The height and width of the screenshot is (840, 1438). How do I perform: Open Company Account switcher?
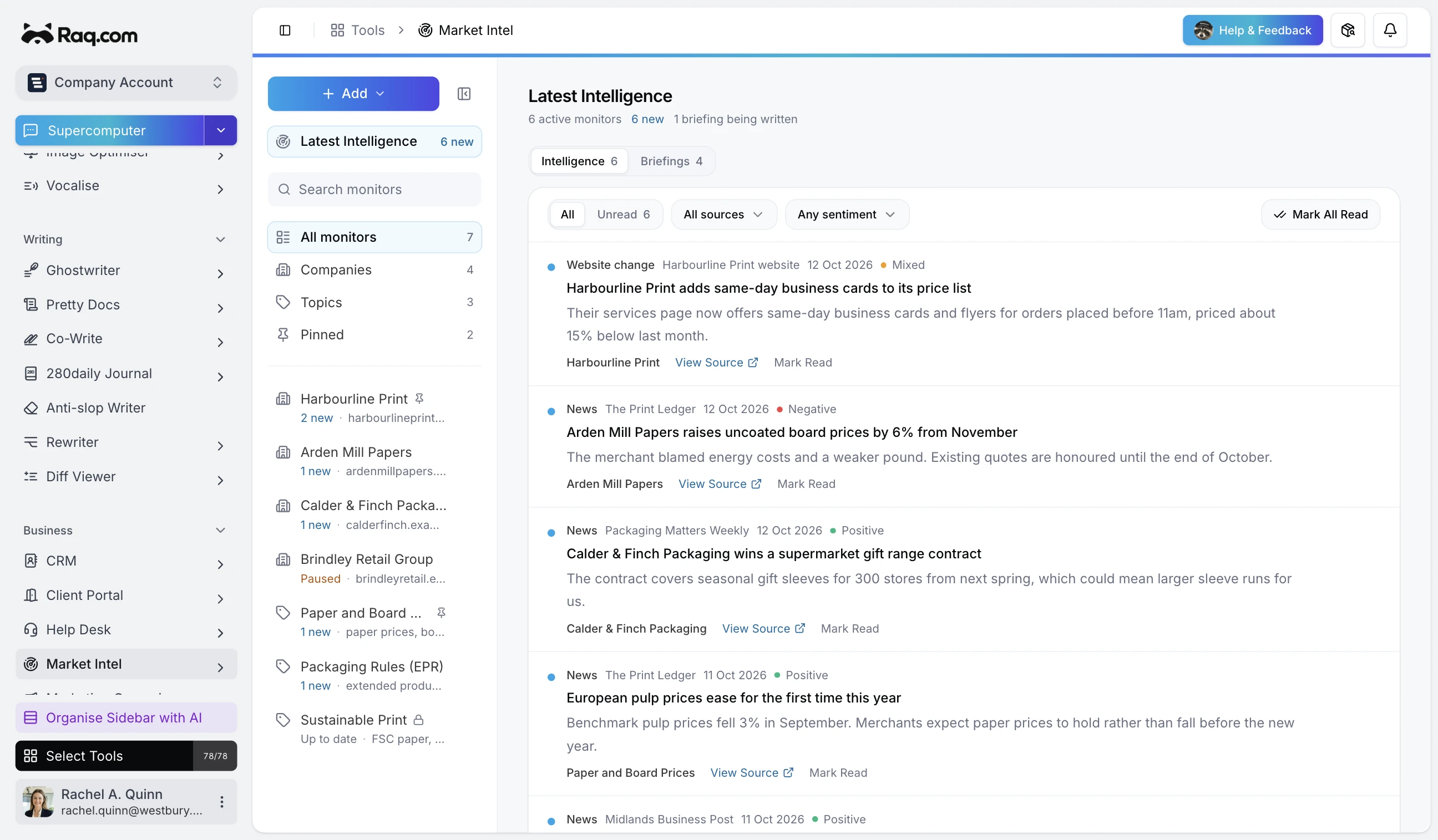(126, 83)
